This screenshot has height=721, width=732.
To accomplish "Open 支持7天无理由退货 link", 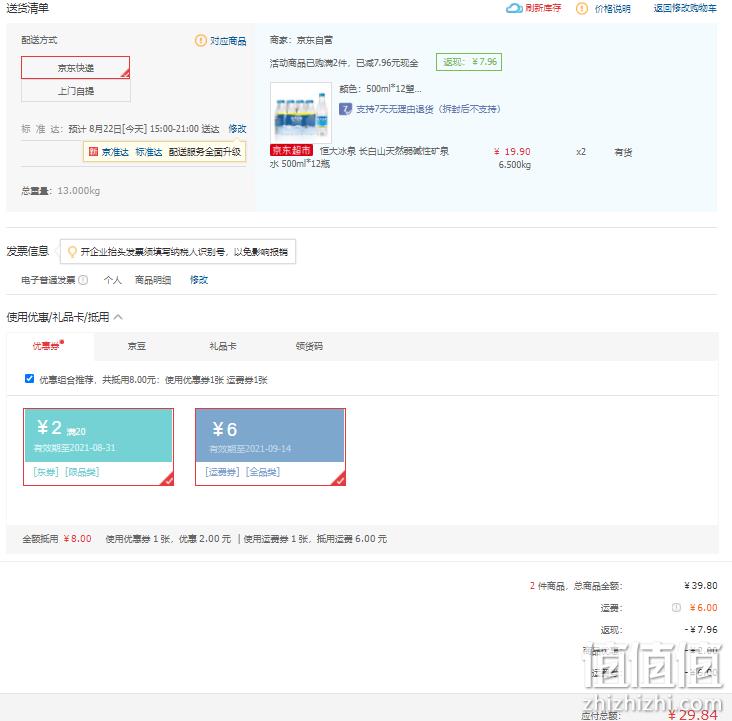I will 428,109.
